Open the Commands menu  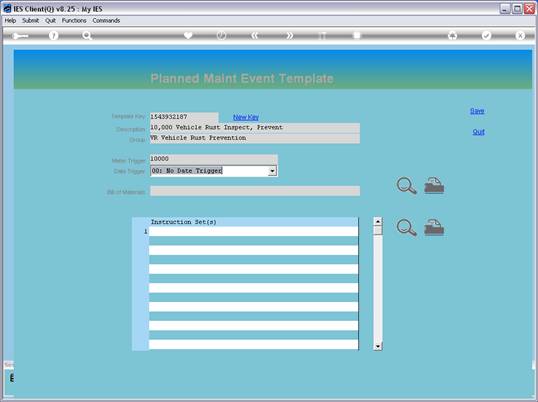(106, 21)
